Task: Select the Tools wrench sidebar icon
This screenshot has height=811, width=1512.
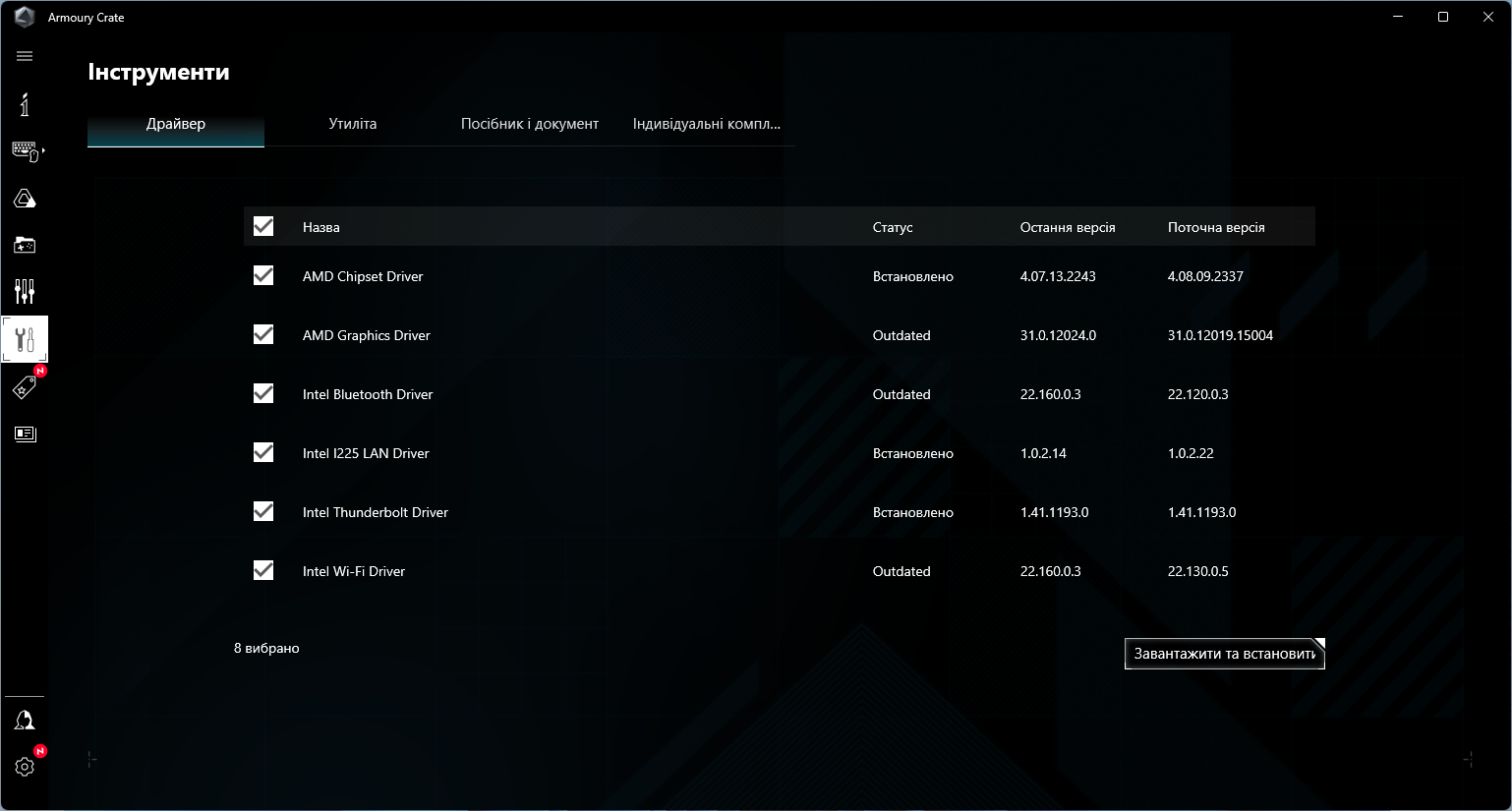Action: pyautogui.click(x=25, y=339)
